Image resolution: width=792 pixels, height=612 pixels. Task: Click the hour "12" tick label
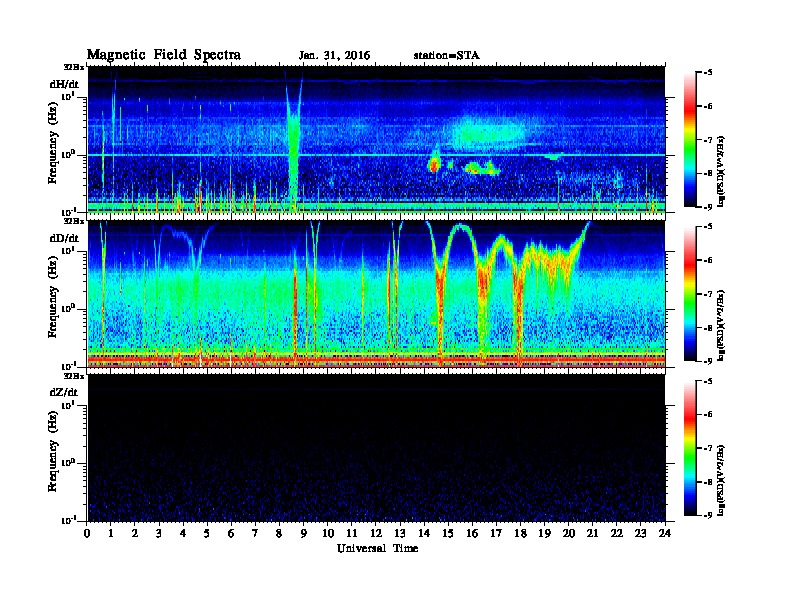point(376,534)
